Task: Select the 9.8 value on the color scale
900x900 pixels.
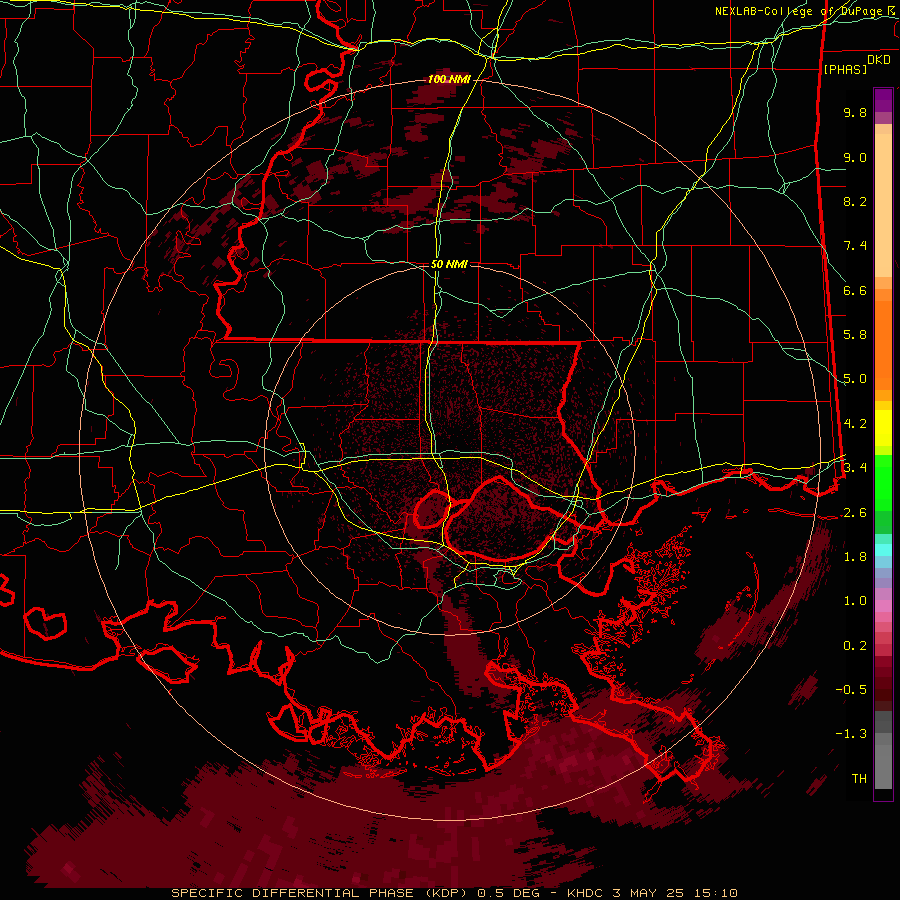Action: point(855,112)
